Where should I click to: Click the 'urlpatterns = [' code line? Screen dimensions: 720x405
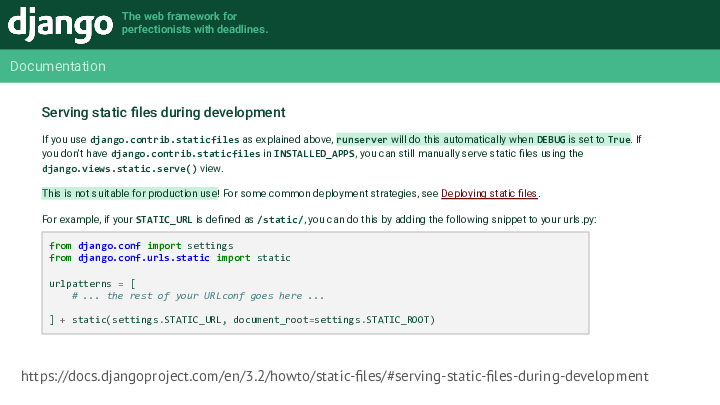(x=92, y=284)
